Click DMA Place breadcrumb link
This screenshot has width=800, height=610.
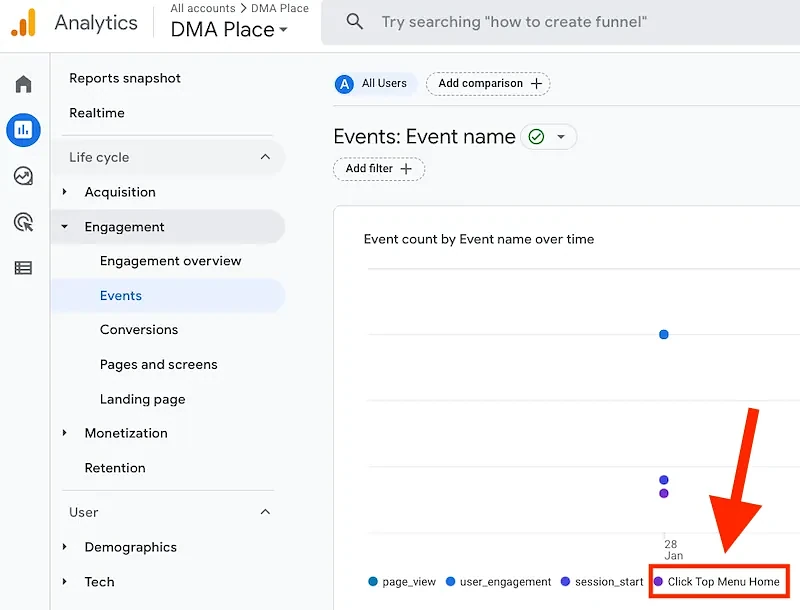click(x=280, y=8)
